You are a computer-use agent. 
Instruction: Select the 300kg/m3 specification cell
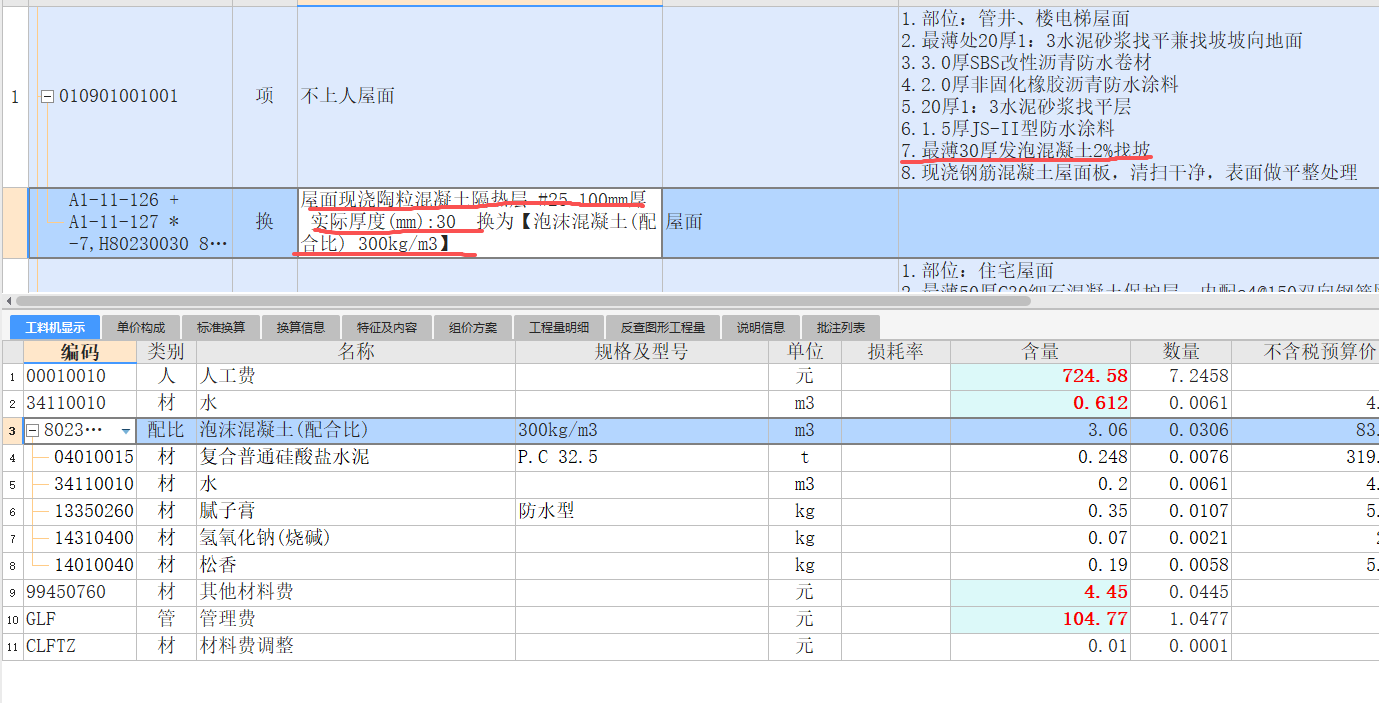[642, 431]
